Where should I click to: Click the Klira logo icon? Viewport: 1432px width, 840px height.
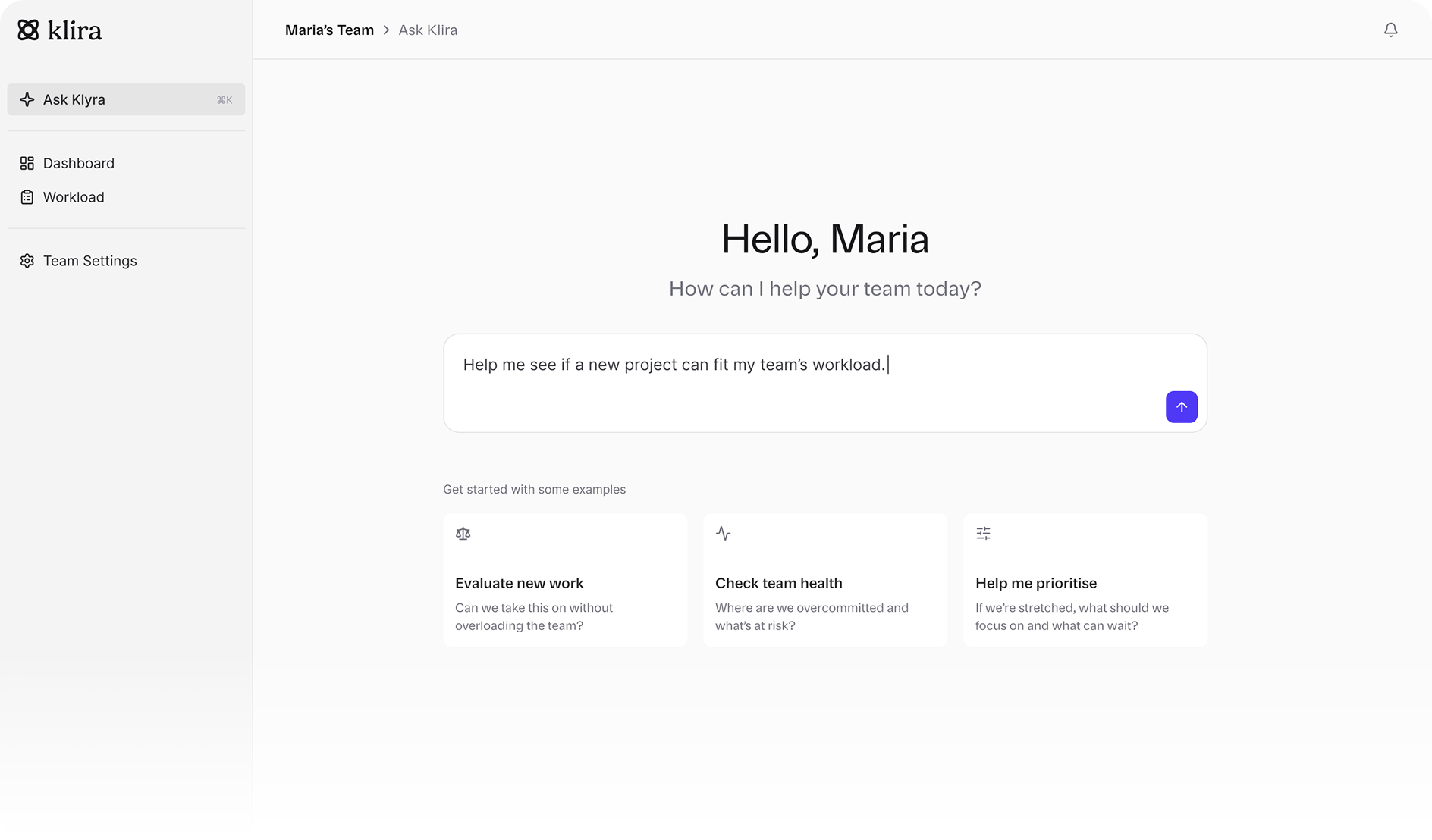coord(28,30)
